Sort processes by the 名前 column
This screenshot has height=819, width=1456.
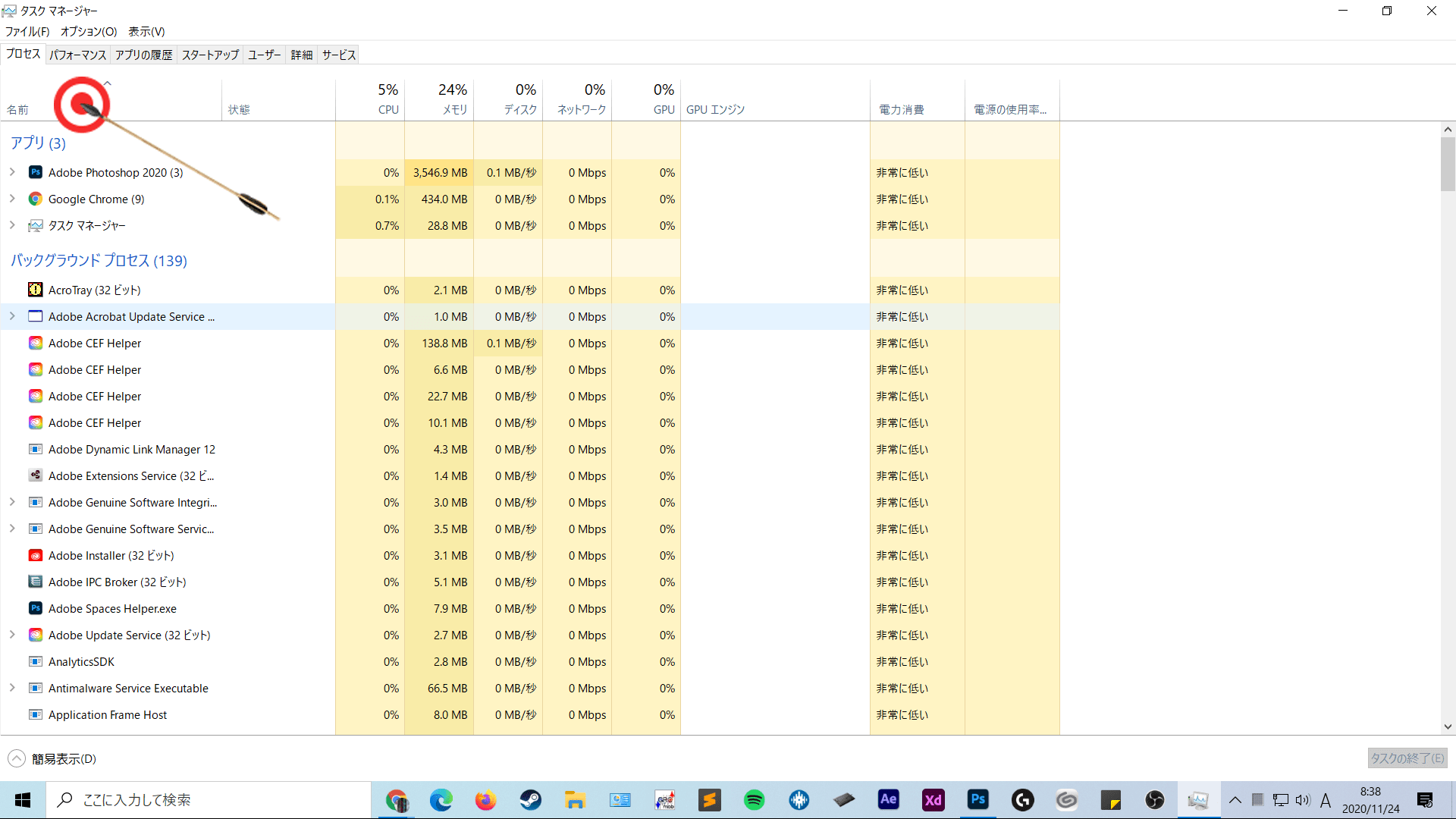[111, 100]
